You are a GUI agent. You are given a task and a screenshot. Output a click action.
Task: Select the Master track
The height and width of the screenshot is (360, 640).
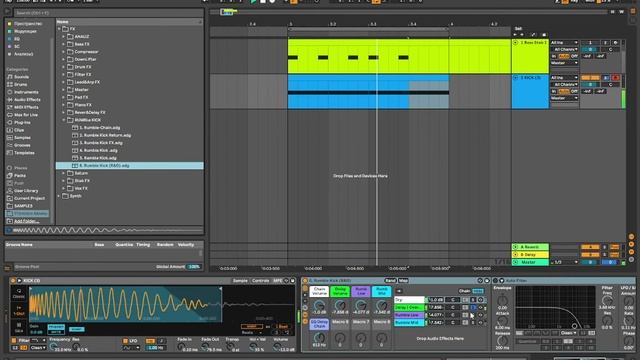(x=530, y=262)
